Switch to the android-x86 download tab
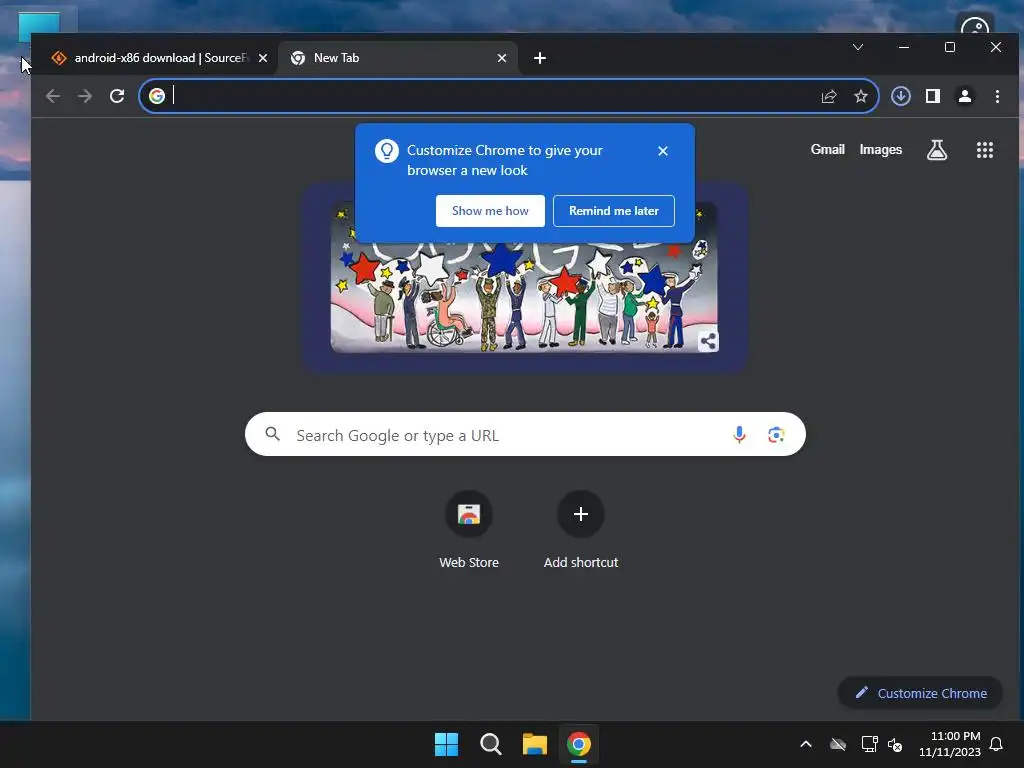Screen dimensions: 1024x768 (x=160, y=58)
